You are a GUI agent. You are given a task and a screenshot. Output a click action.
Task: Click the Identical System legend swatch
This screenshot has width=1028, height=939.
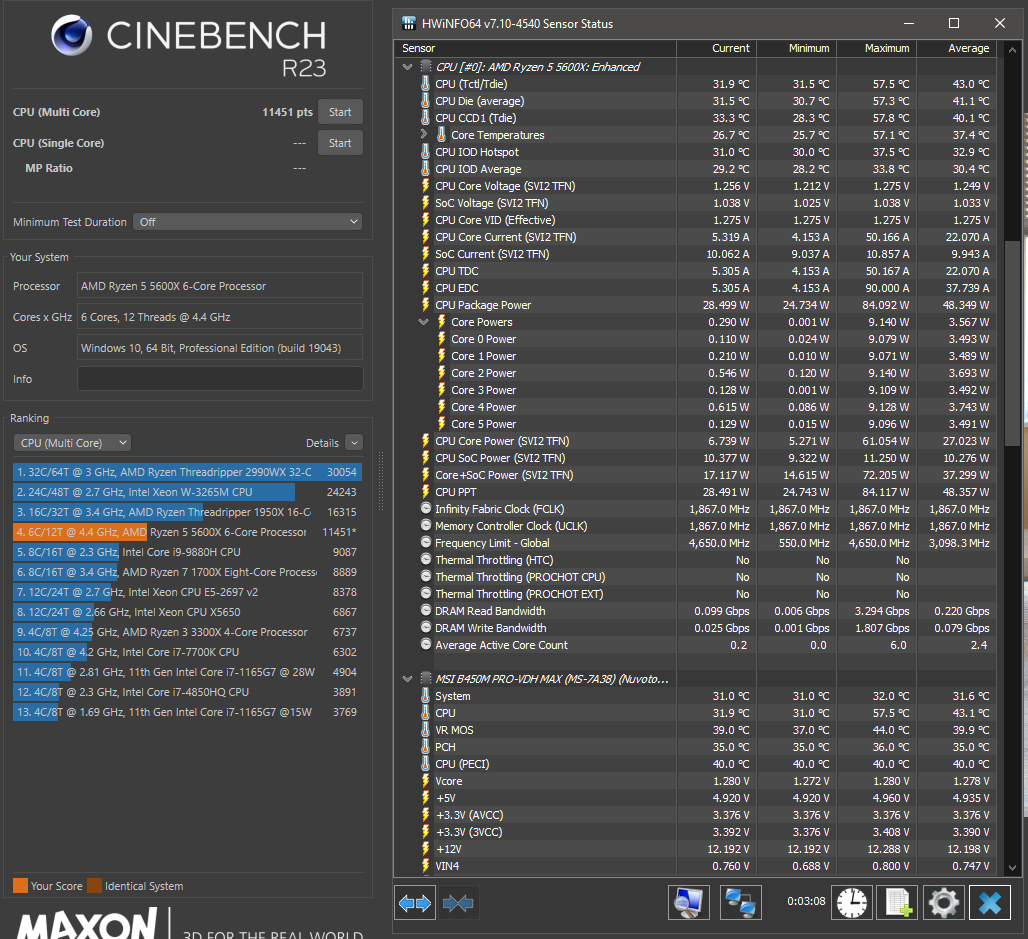[x=95, y=886]
